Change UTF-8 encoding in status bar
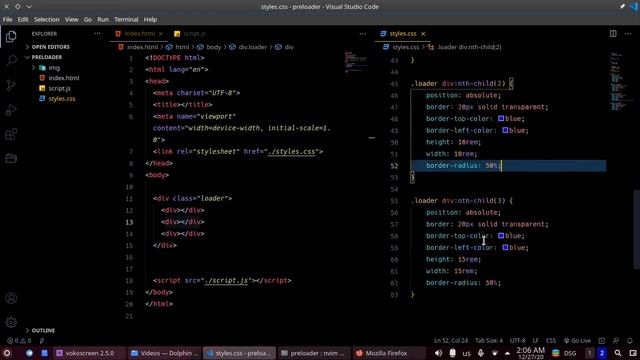This screenshot has width=640, height=360. point(518,340)
